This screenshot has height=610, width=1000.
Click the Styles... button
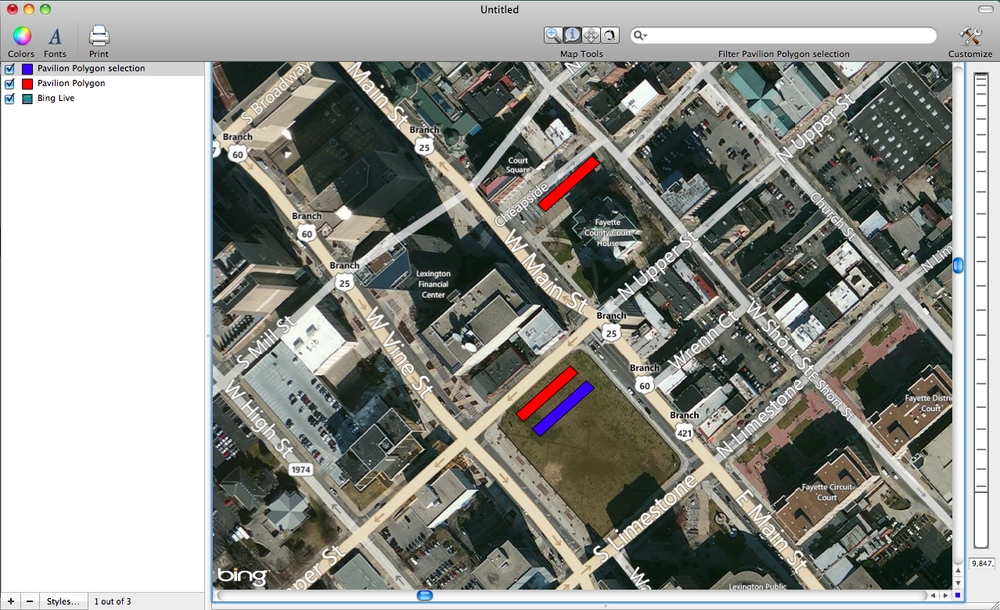tap(62, 601)
